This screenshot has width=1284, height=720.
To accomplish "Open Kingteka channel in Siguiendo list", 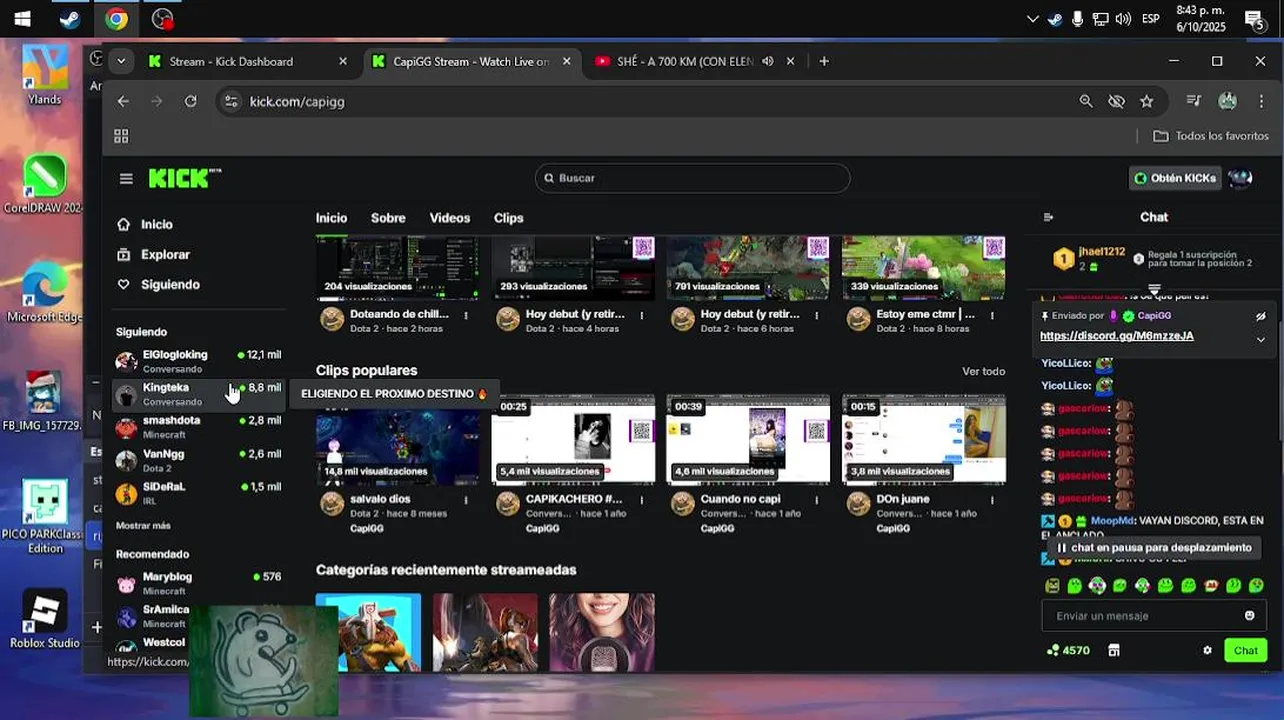I will 199,394.
